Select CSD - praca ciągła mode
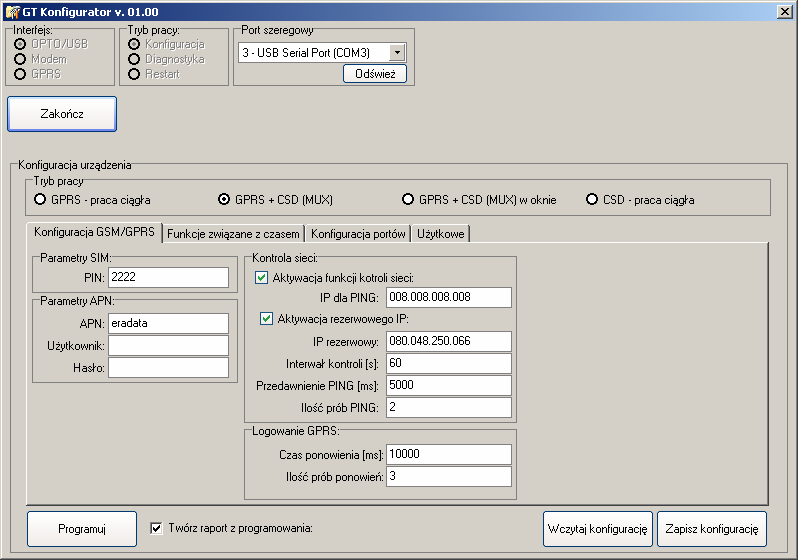The width and height of the screenshot is (798, 560). pyautogui.click(x=592, y=200)
